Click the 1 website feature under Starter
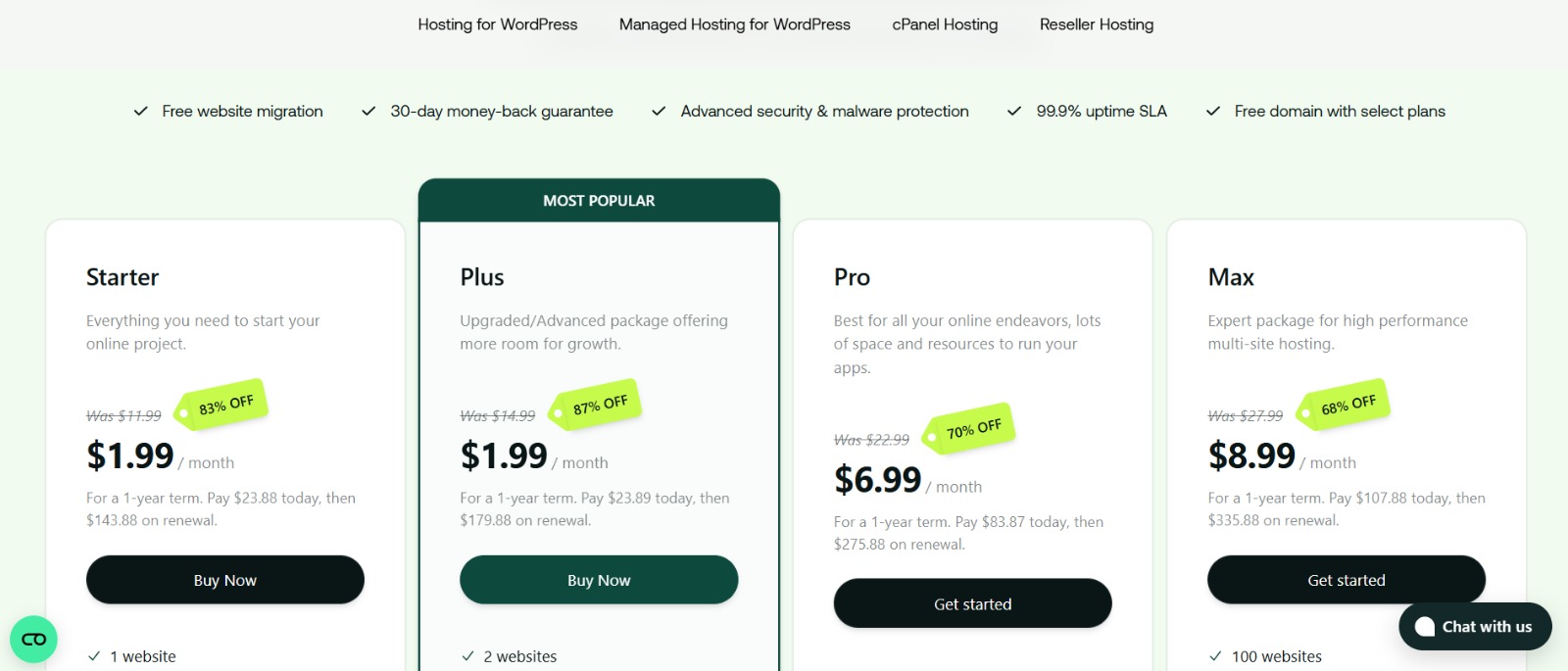1568x671 pixels. 142,656
